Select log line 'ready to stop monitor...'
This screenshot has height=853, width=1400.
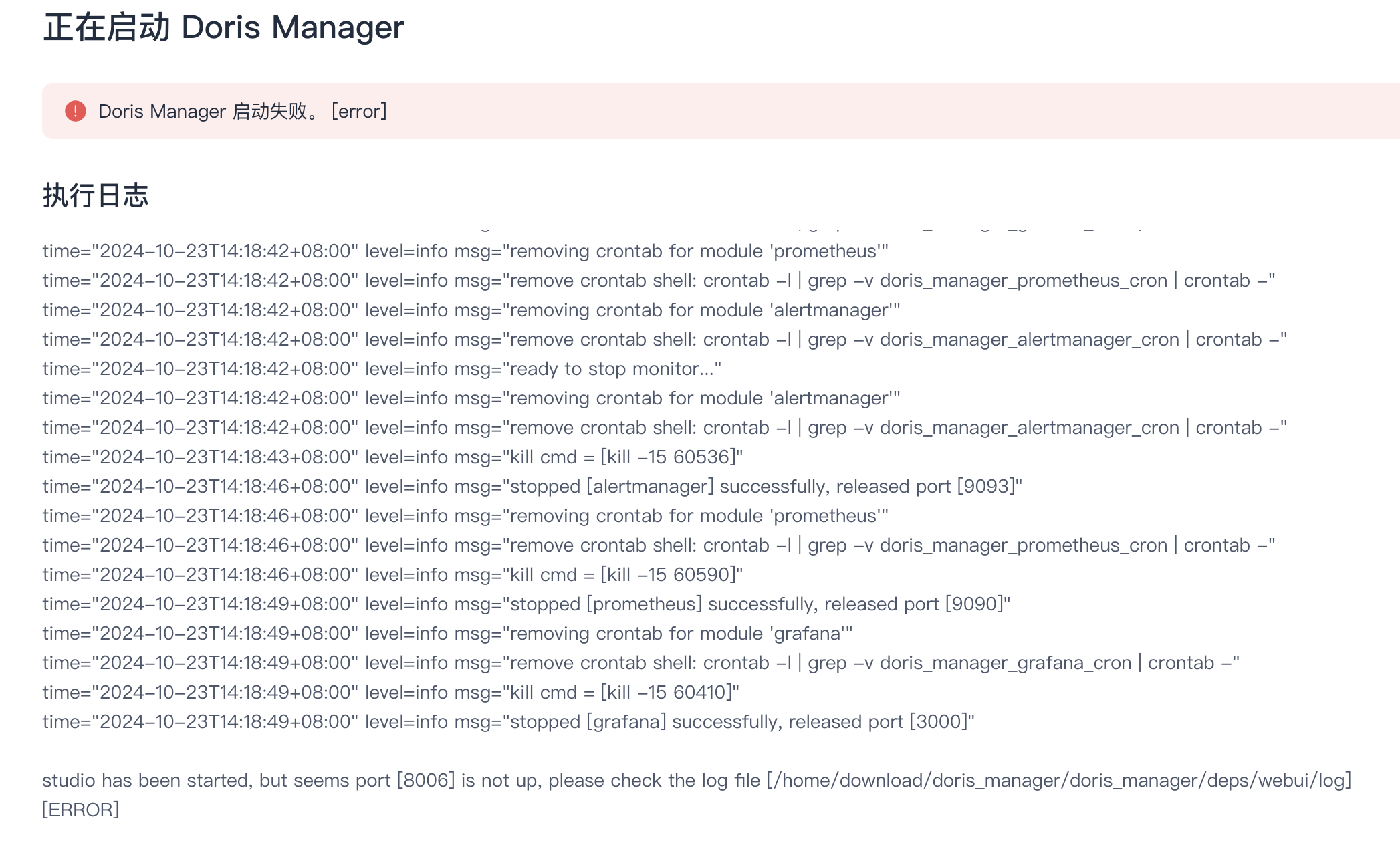coord(382,369)
